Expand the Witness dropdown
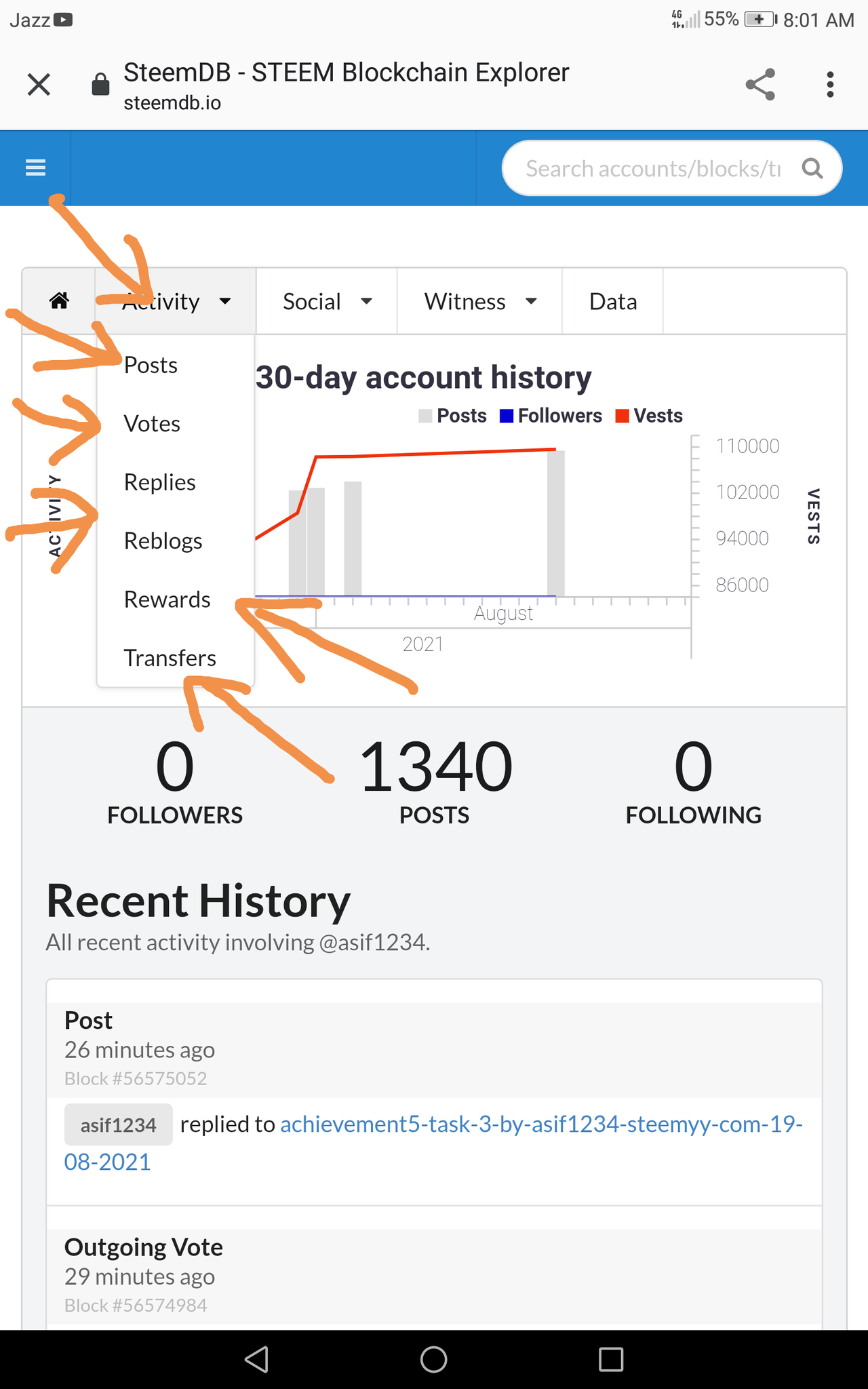868x1389 pixels. pyautogui.click(x=479, y=301)
